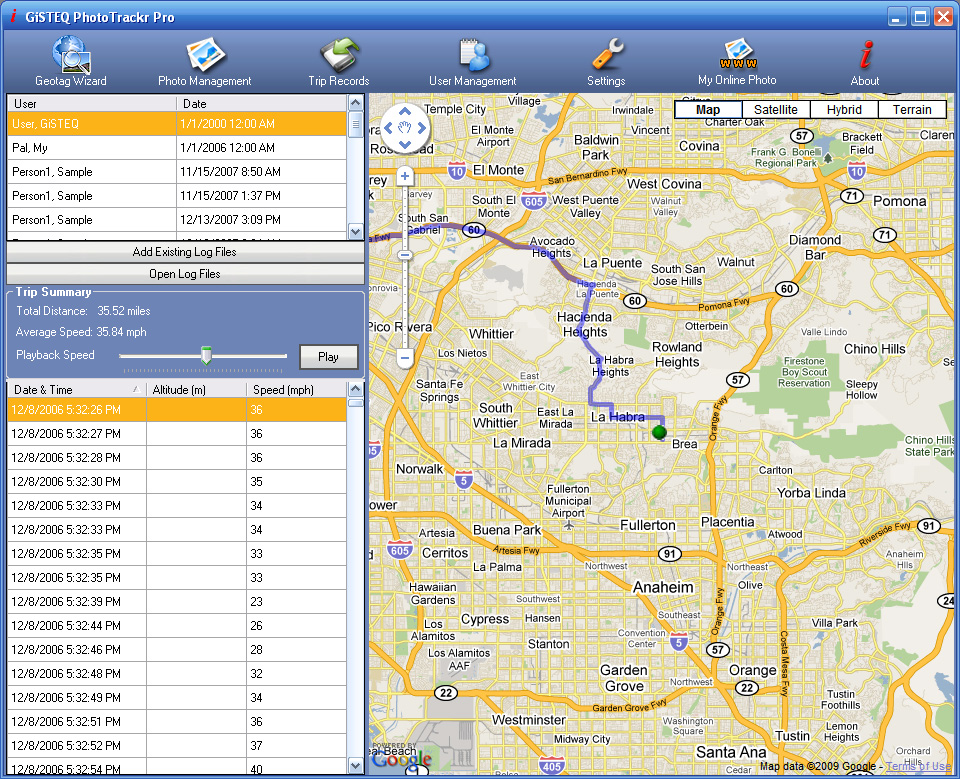Select track point 12/8/2006 5:32:30 PM
Image resolution: width=960 pixels, height=779 pixels.
click(x=177, y=482)
